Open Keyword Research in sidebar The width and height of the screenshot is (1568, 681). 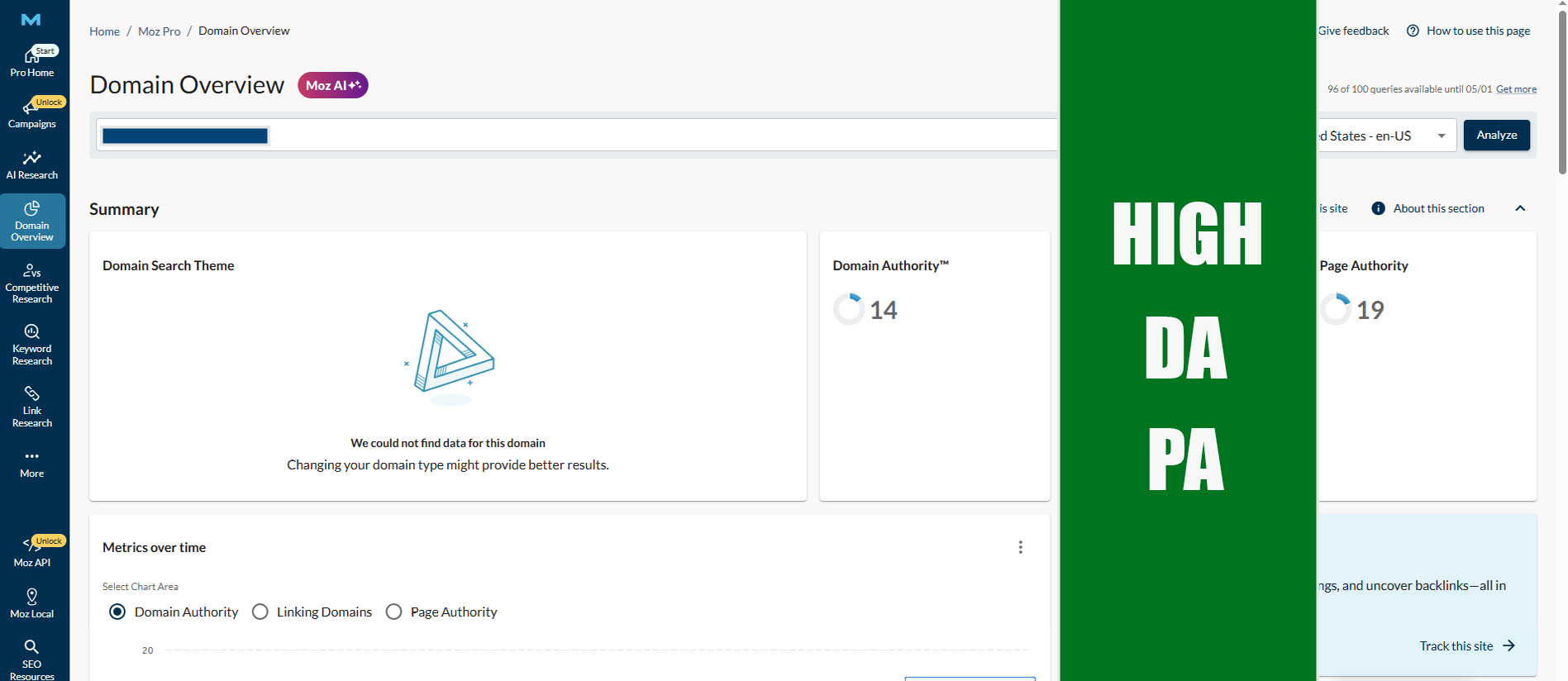[x=32, y=345]
